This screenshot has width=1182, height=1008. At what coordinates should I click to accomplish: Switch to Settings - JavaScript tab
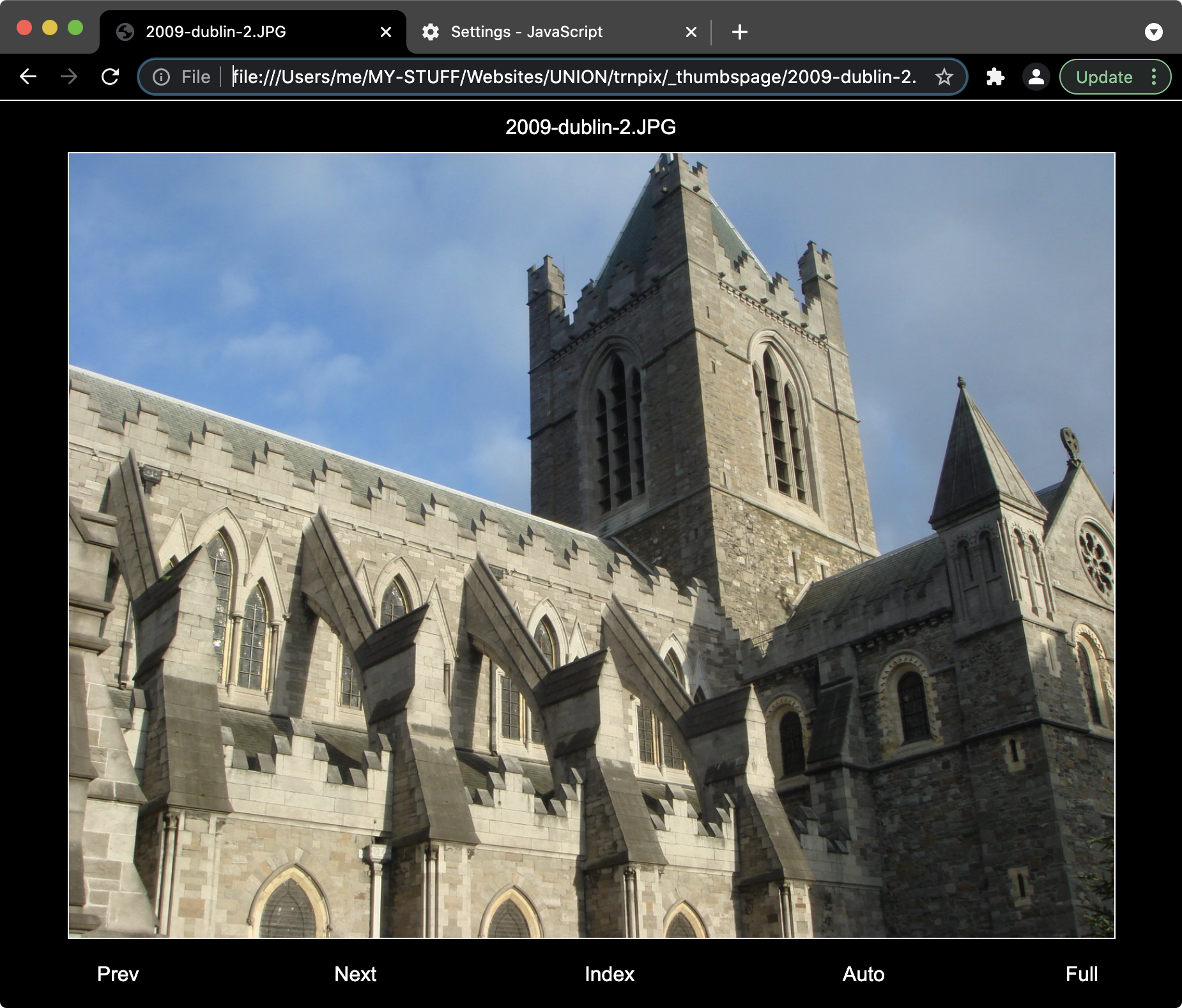pyautogui.click(x=526, y=32)
